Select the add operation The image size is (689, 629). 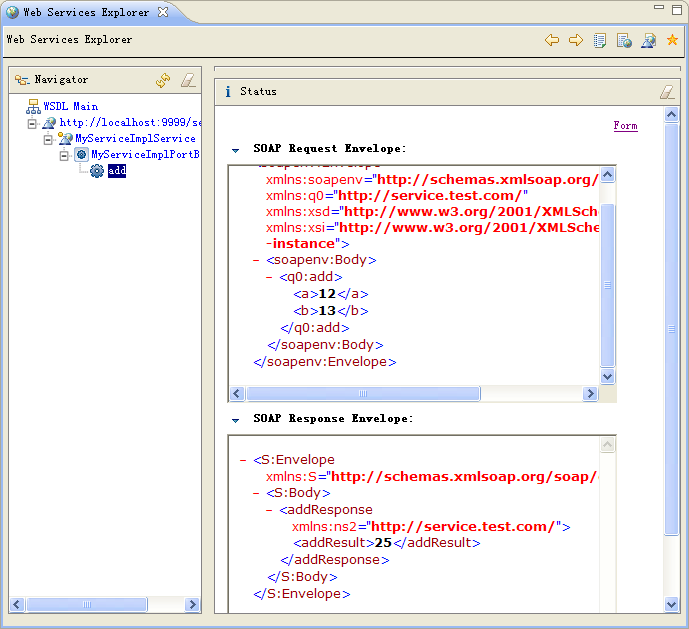tap(117, 171)
